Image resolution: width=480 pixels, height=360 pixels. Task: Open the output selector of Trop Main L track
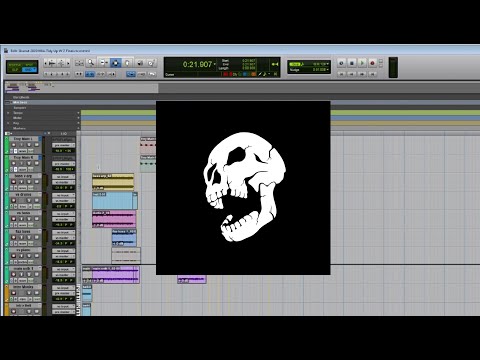point(63,145)
